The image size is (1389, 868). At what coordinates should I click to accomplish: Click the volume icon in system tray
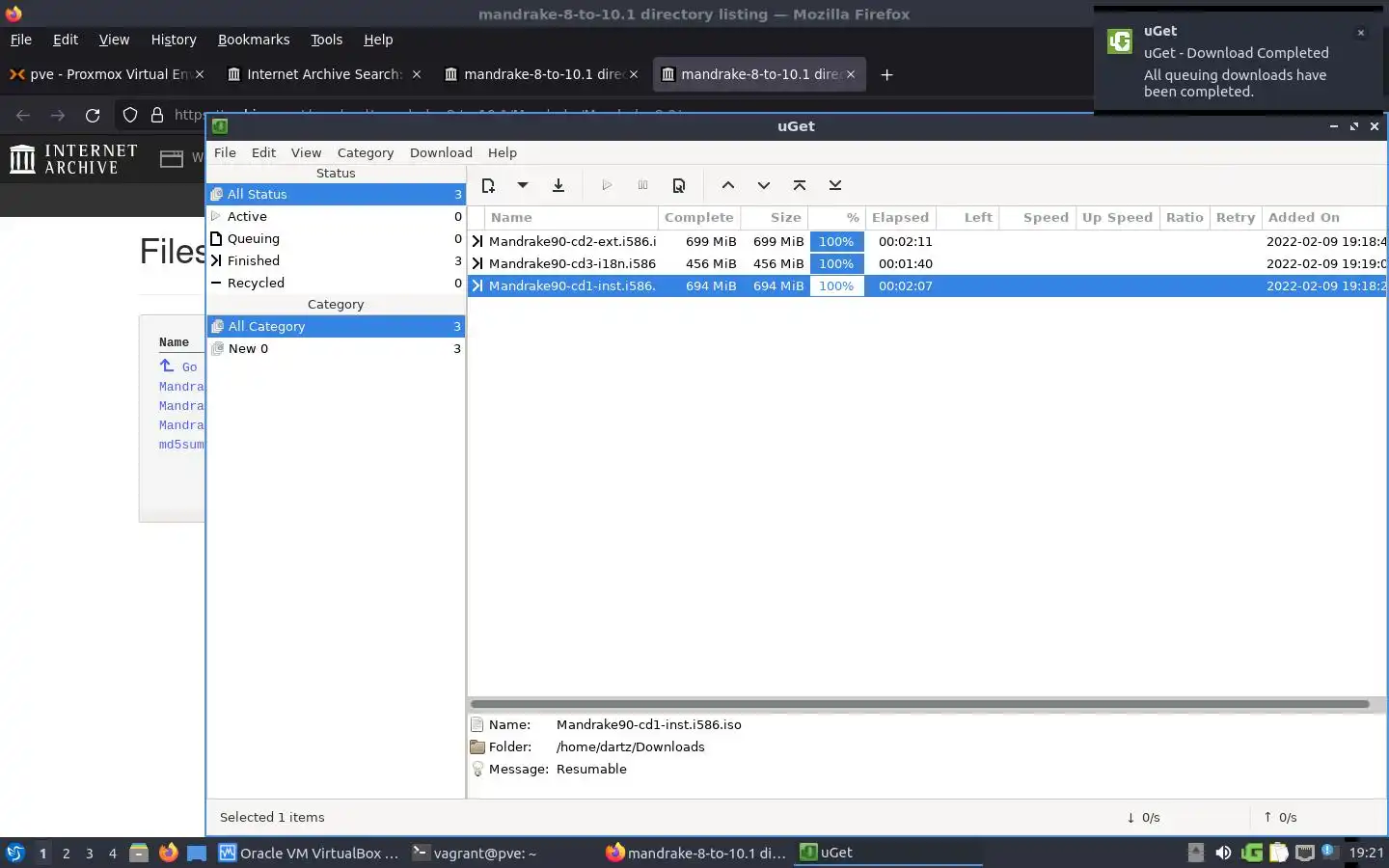[x=1223, y=853]
